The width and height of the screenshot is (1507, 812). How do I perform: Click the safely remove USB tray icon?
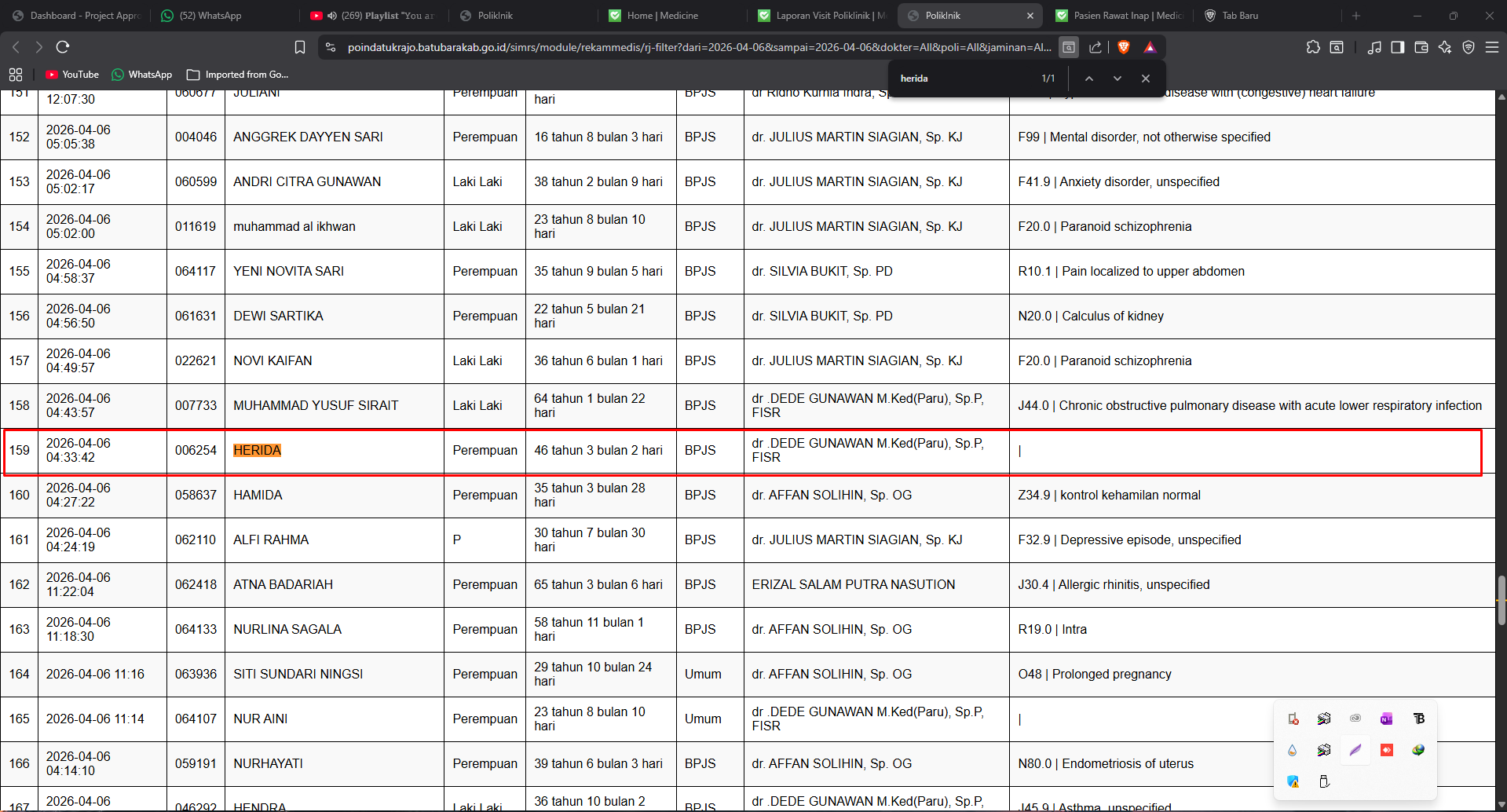1324,781
